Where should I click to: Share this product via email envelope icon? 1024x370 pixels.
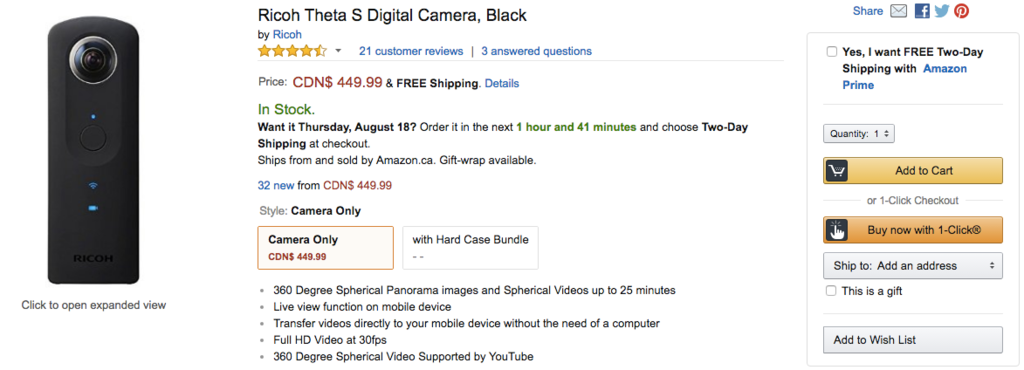coord(899,11)
